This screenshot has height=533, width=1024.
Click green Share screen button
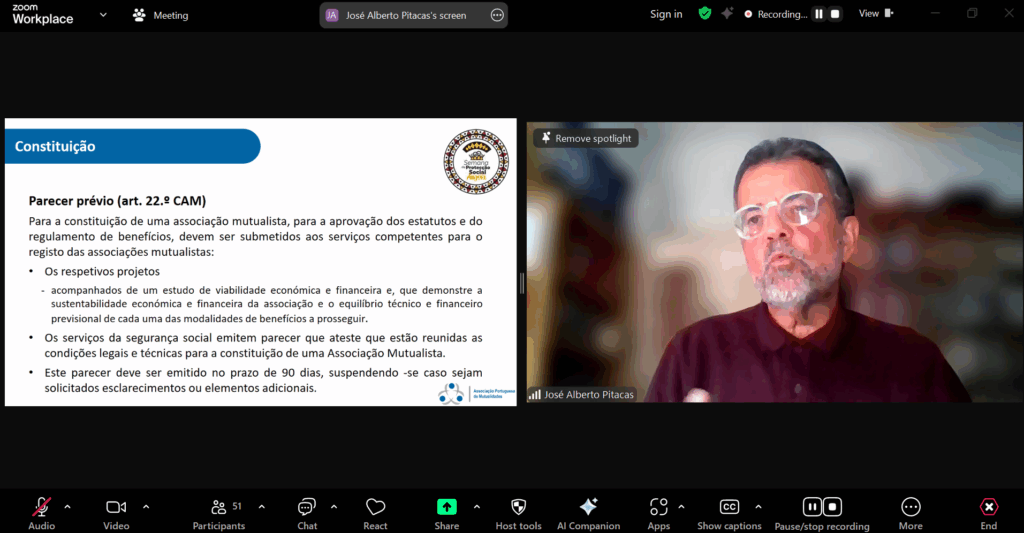pos(447,507)
